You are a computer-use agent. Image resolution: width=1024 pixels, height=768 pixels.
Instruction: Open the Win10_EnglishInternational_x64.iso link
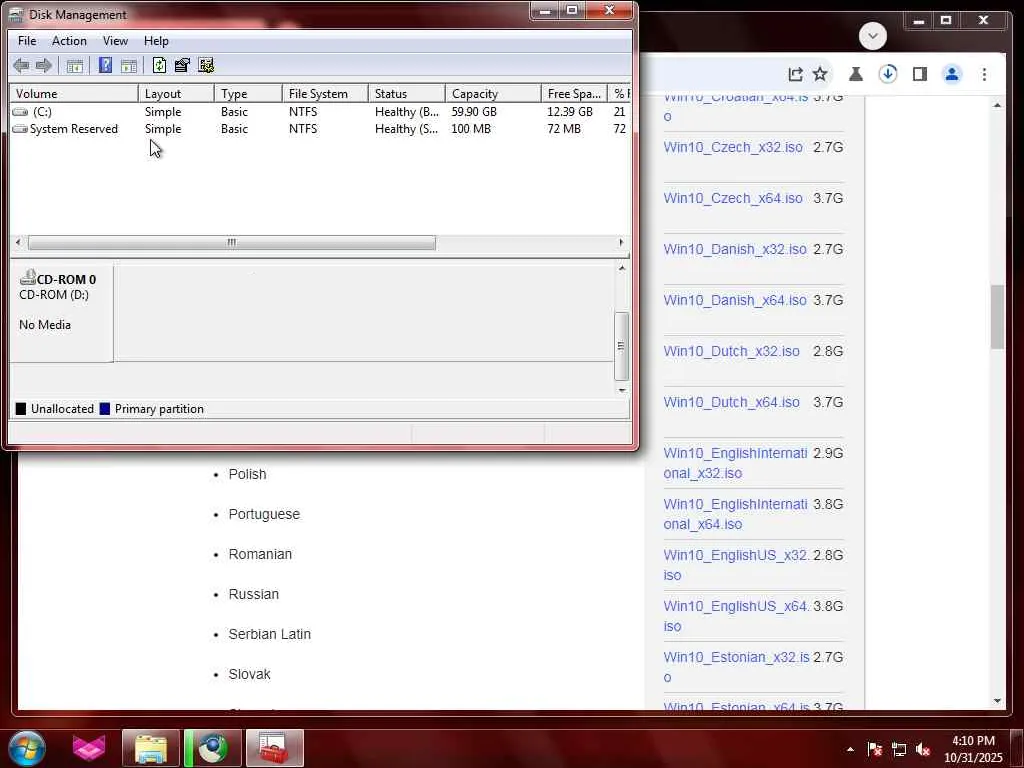[735, 514]
